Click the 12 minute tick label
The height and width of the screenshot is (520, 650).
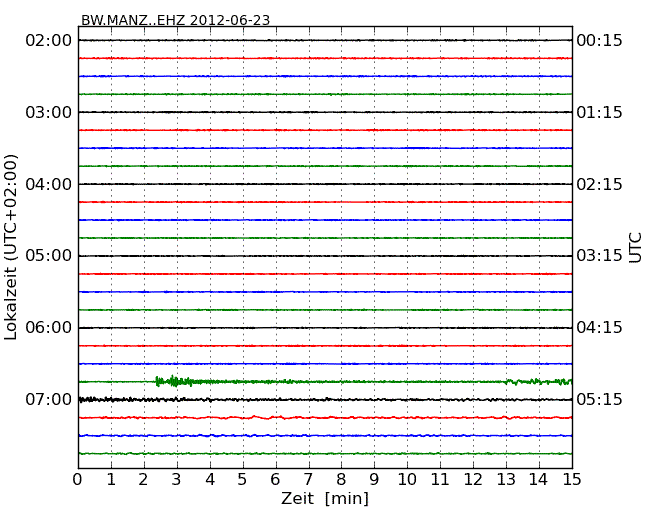point(473,480)
